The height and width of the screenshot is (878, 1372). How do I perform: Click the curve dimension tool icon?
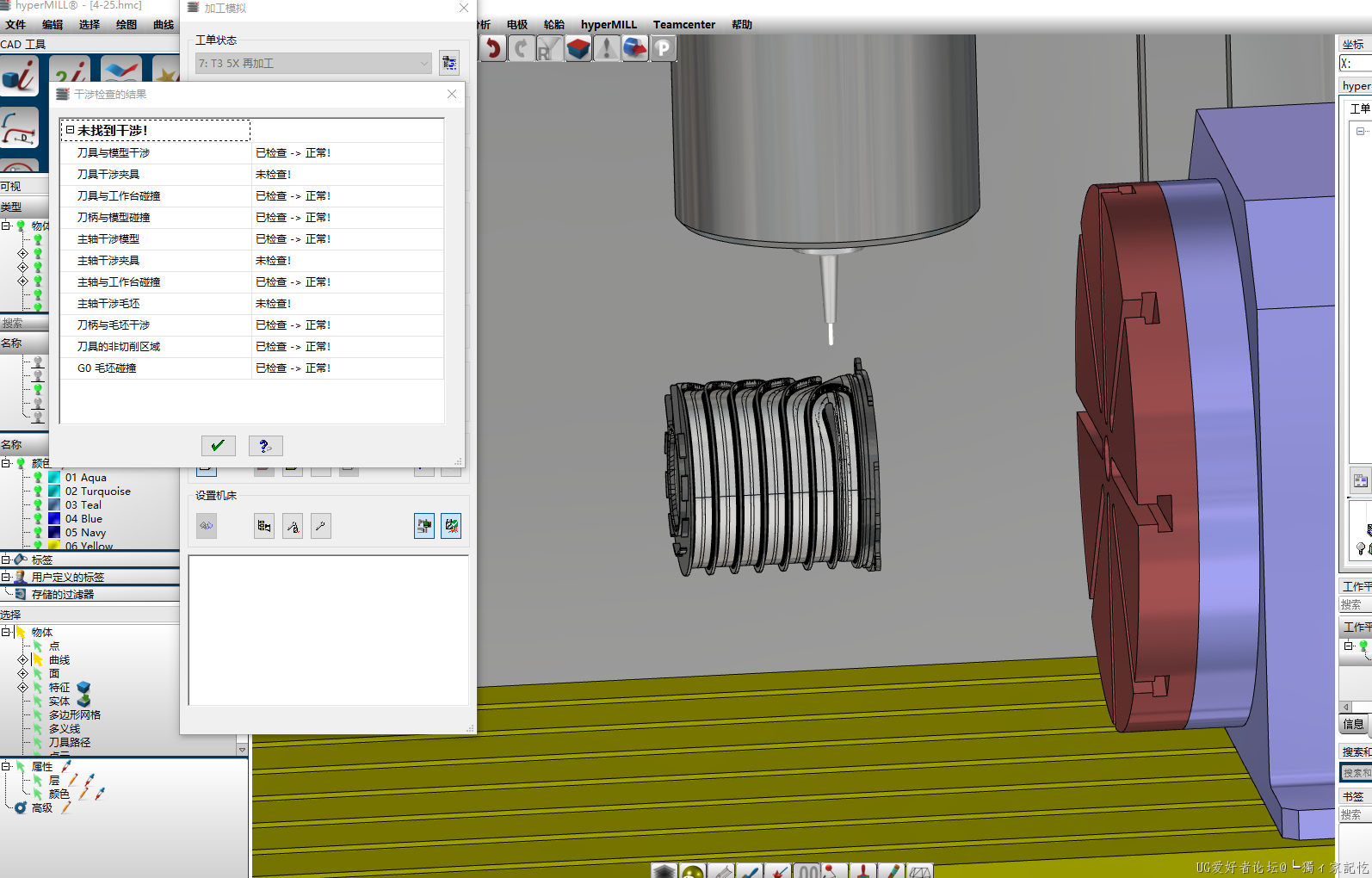click(19, 127)
